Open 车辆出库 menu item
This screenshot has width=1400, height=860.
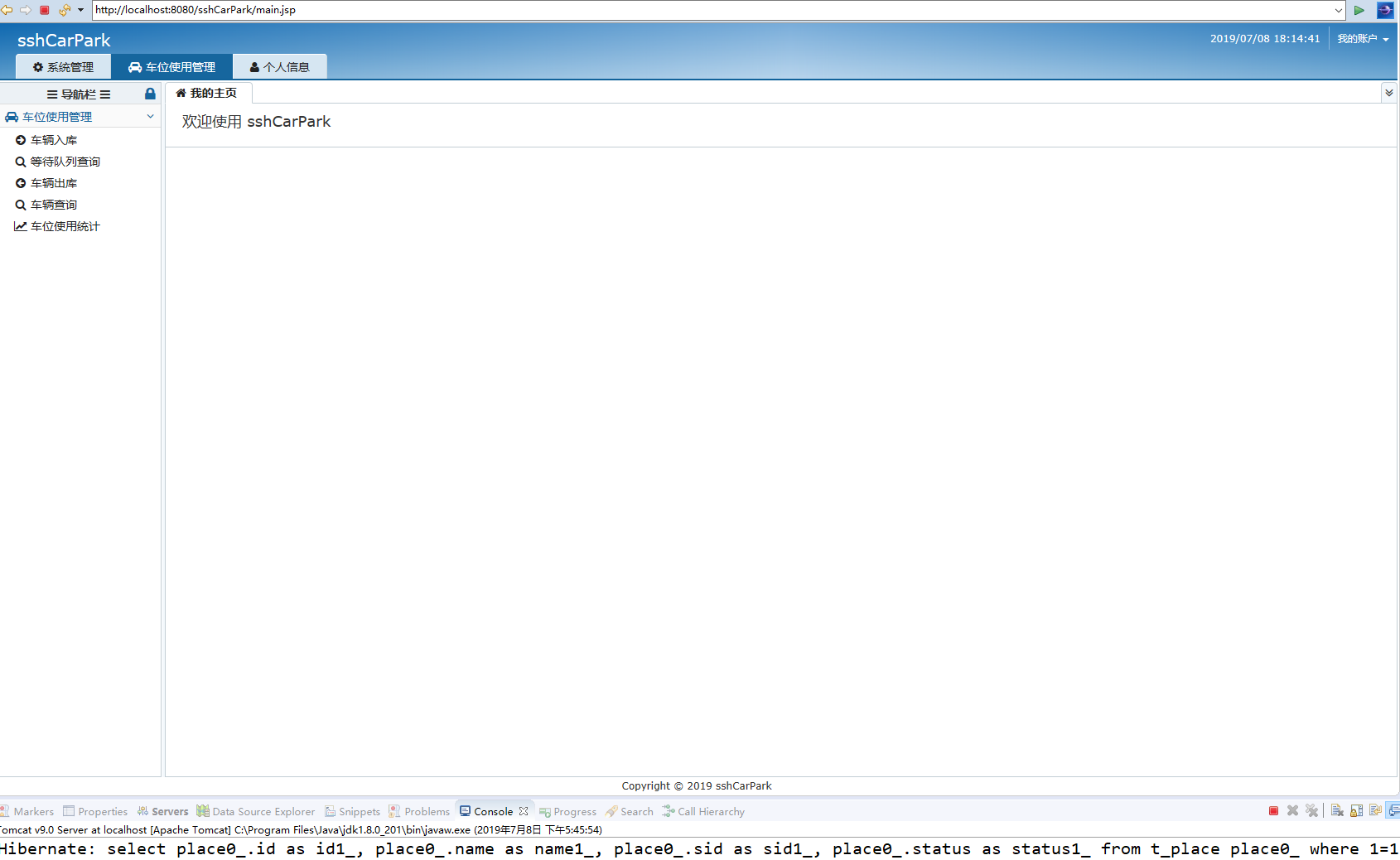54,183
